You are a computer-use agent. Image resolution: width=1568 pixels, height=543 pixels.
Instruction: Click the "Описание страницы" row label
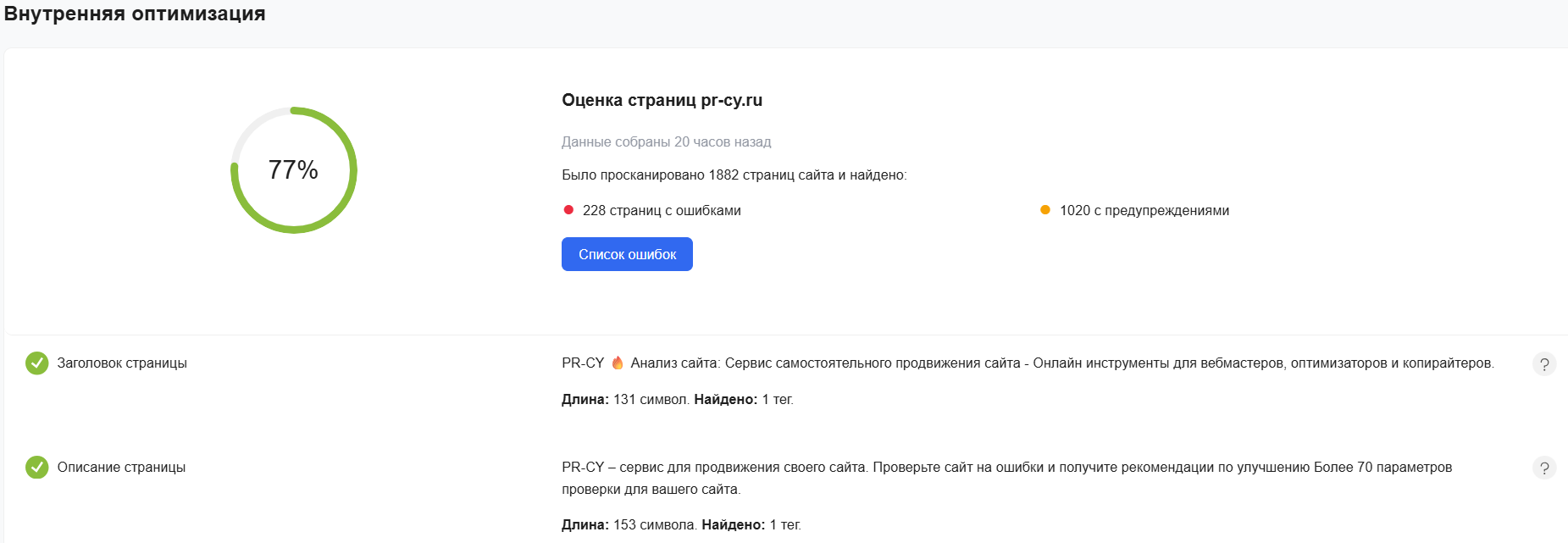tap(121, 468)
